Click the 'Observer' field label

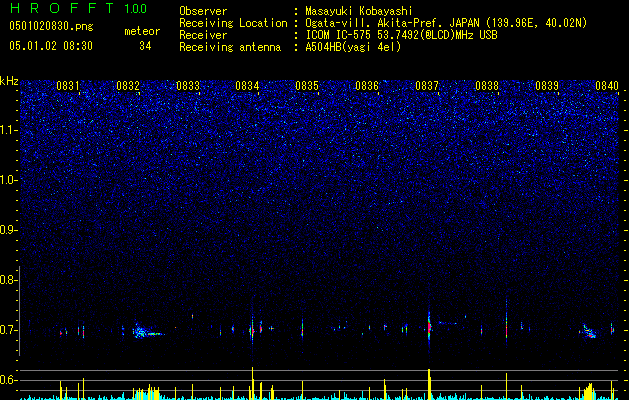pos(203,11)
